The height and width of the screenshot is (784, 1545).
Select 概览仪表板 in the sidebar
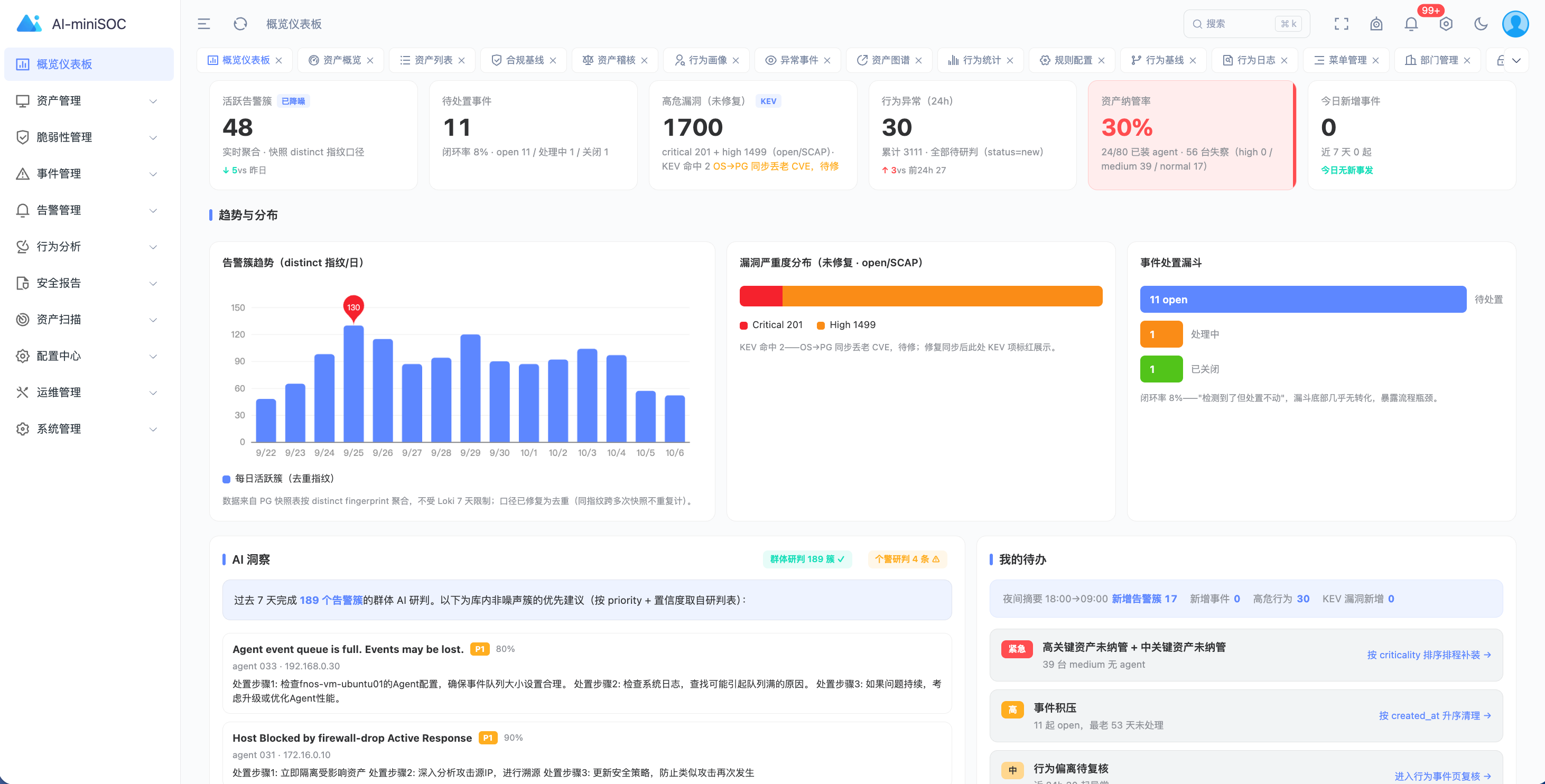pos(89,64)
